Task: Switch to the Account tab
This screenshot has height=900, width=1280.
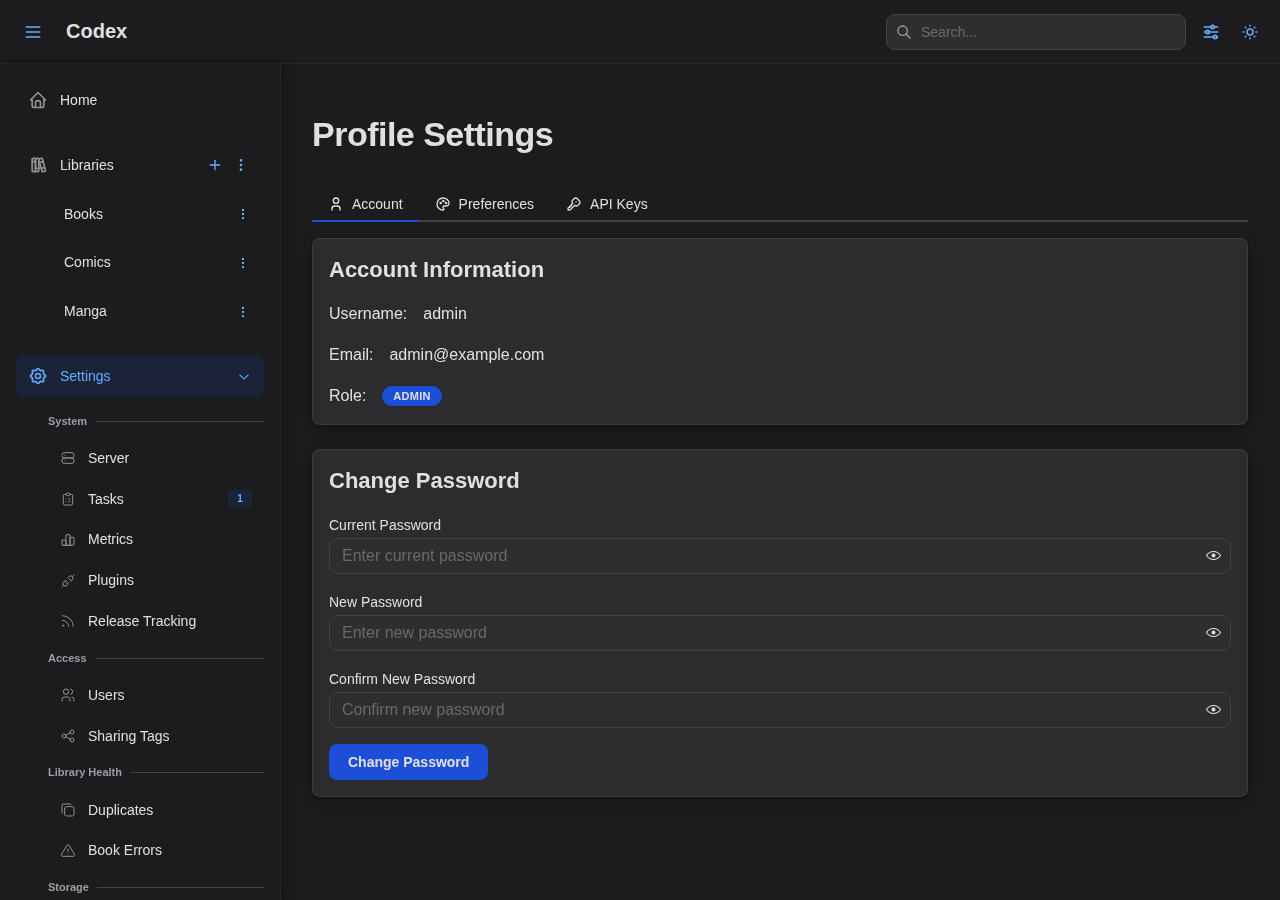Action: [366, 204]
